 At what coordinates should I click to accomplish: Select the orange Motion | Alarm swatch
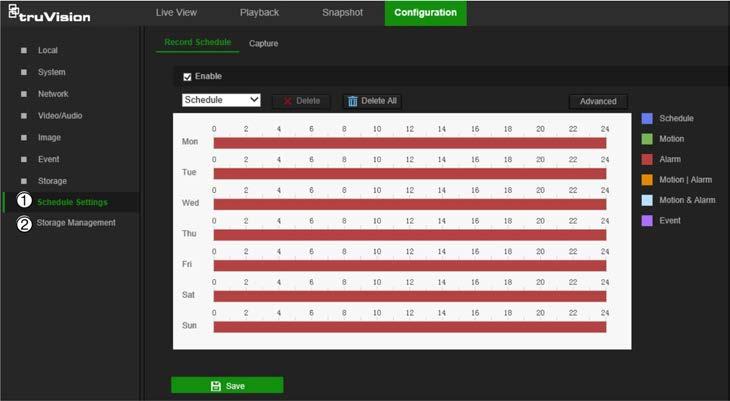(647, 180)
